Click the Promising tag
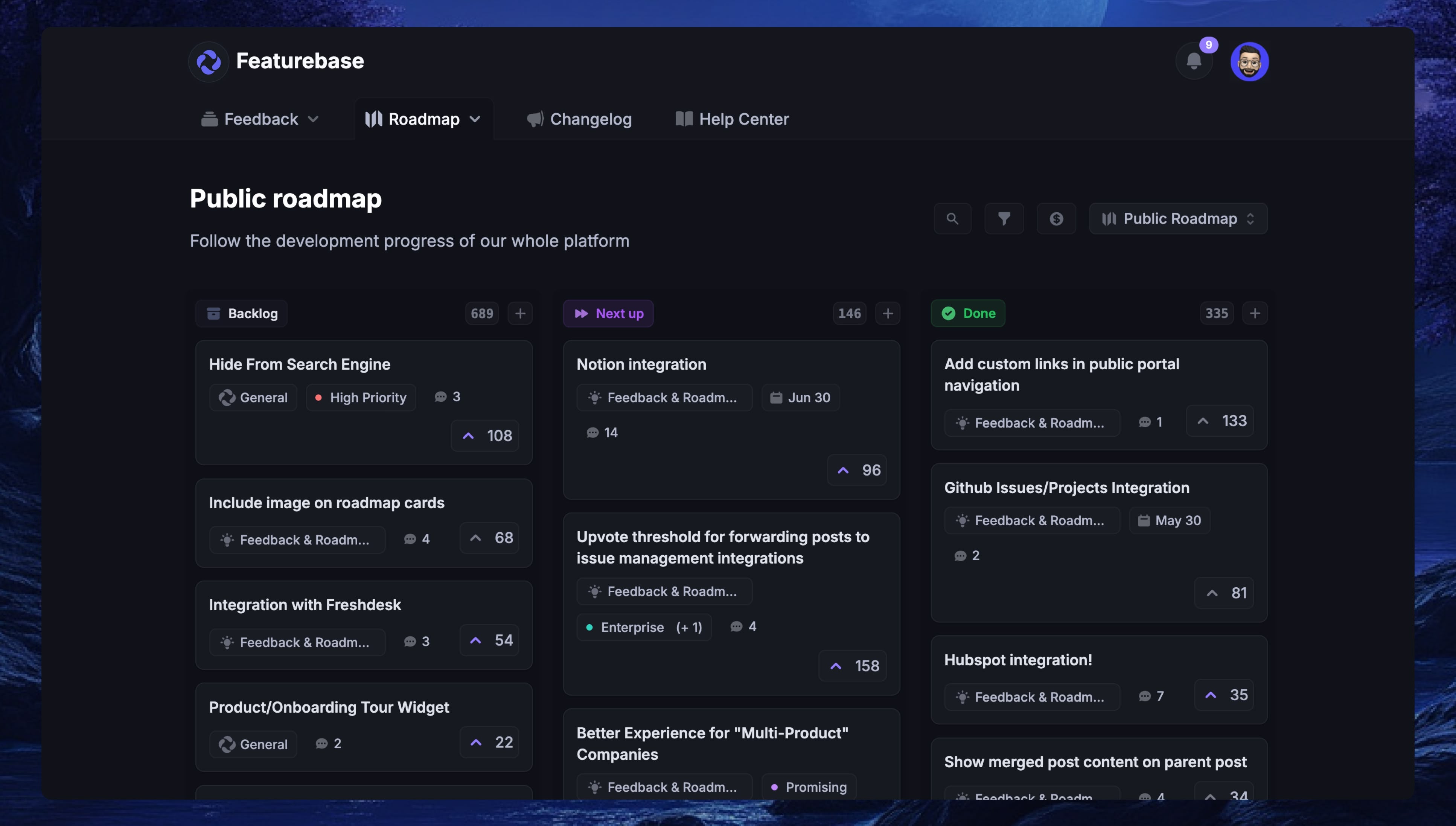Viewport: 1456px width, 826px height. (x=809, y=787)
